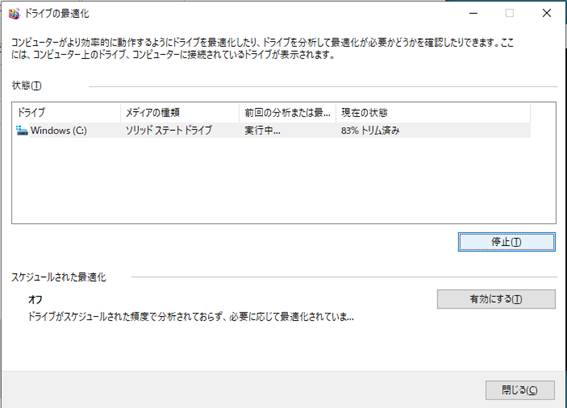Close the dialog with the X button
567x408 pixels.
coord(547,13)
